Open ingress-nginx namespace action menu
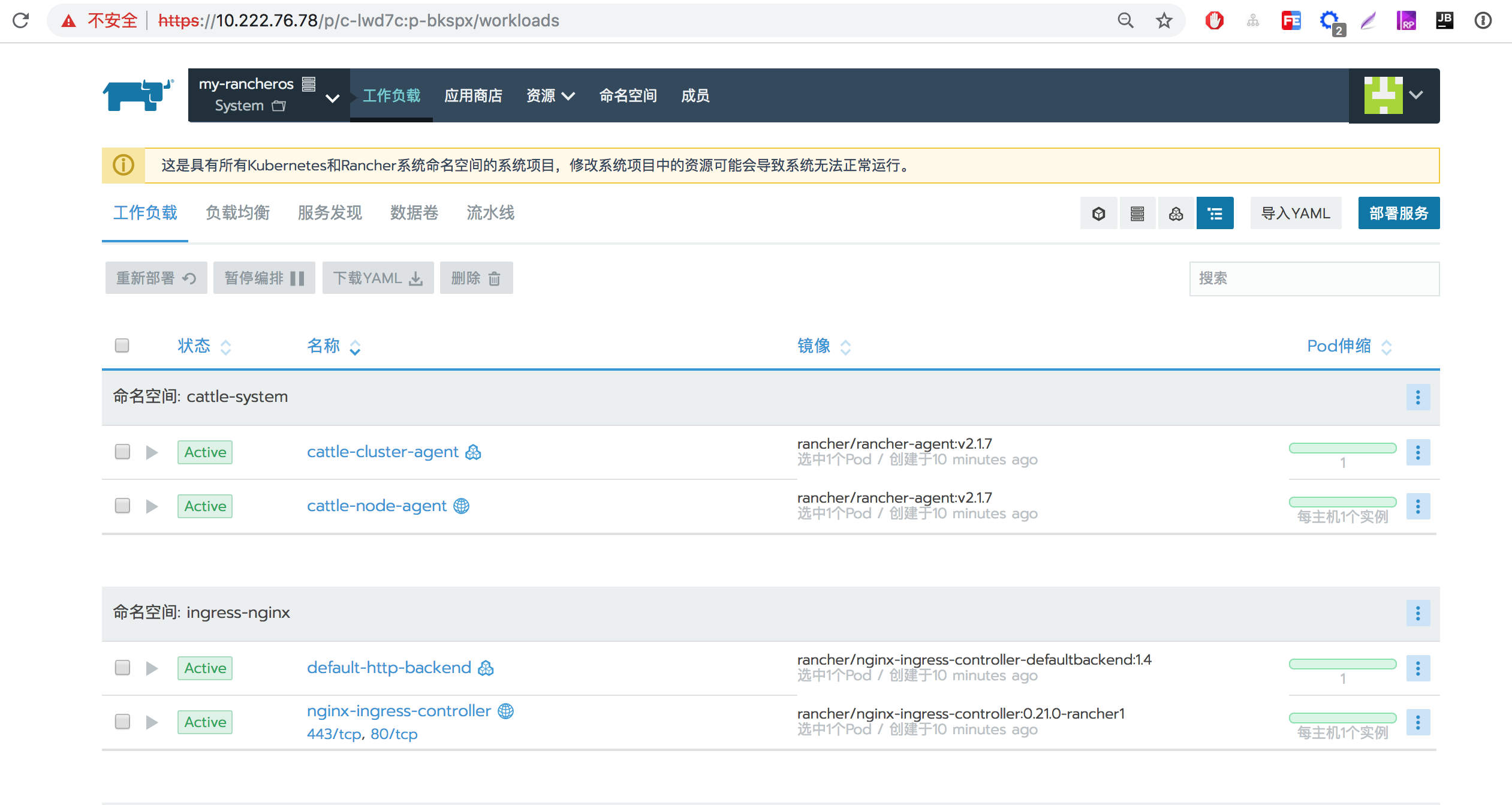 pos(1418,613)
